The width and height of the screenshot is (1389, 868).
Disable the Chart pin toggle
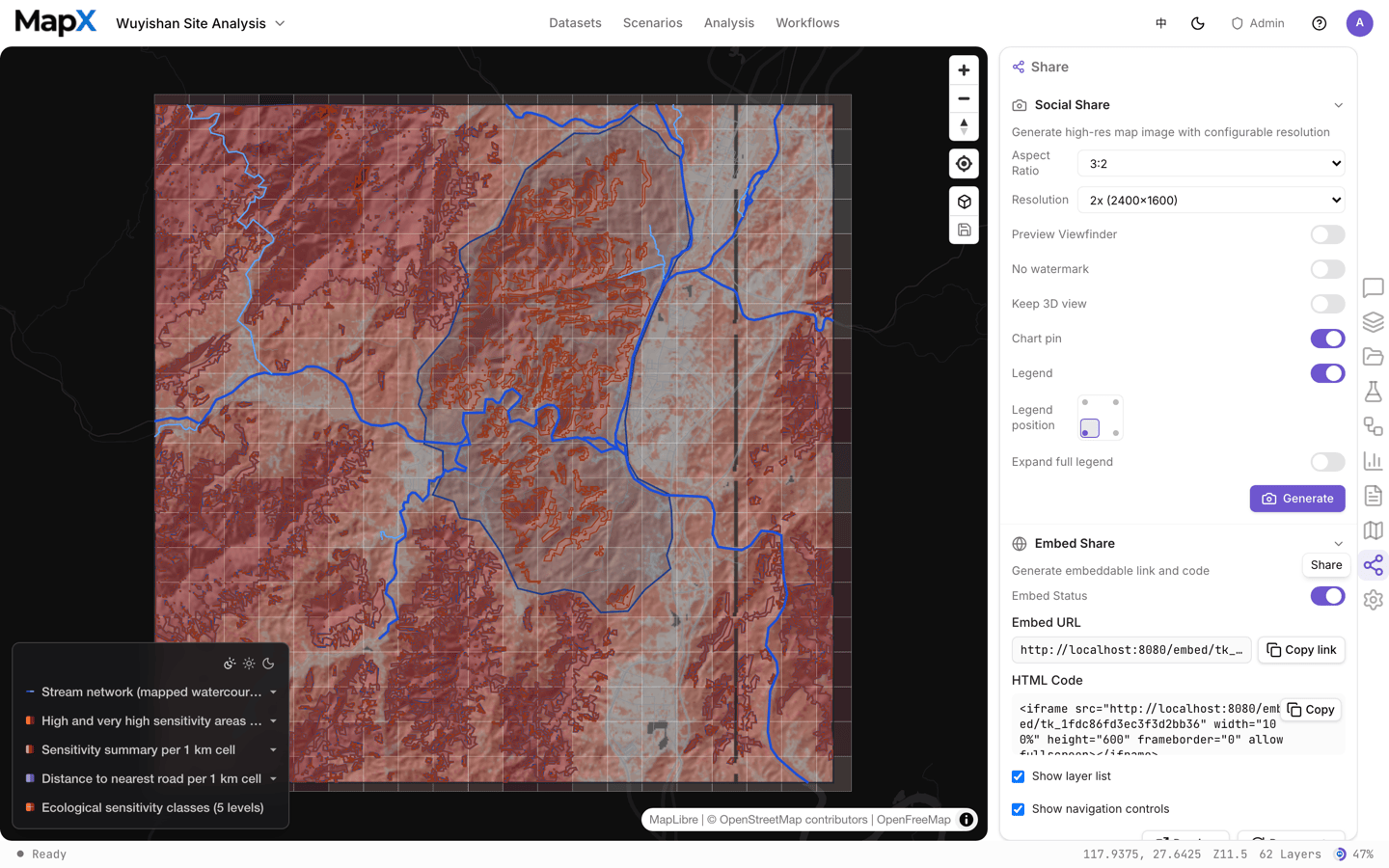click(x=1327, y=339)
